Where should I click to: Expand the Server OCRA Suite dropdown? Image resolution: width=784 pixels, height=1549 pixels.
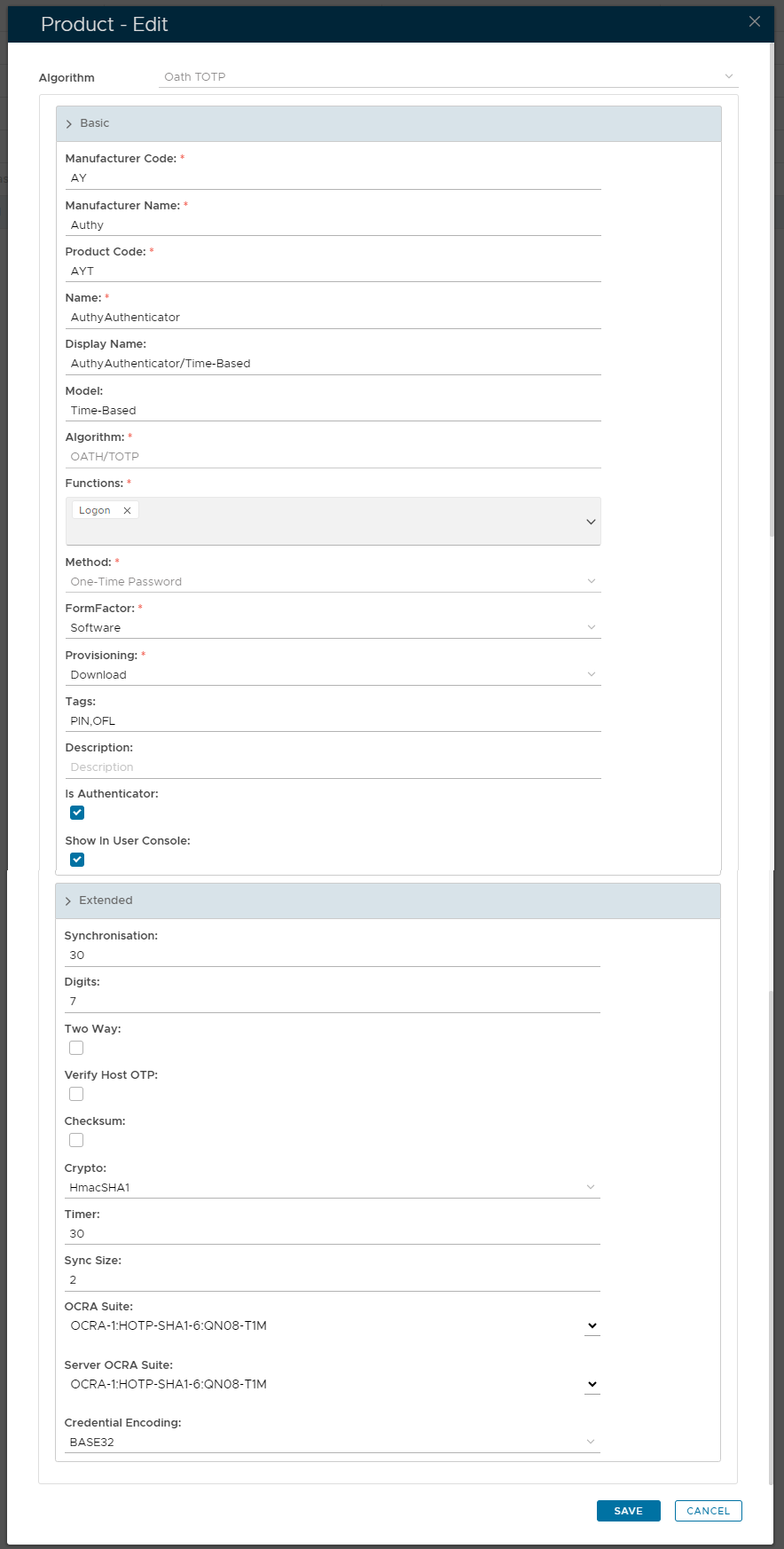pyautogui.click(x=592, y=1385)
